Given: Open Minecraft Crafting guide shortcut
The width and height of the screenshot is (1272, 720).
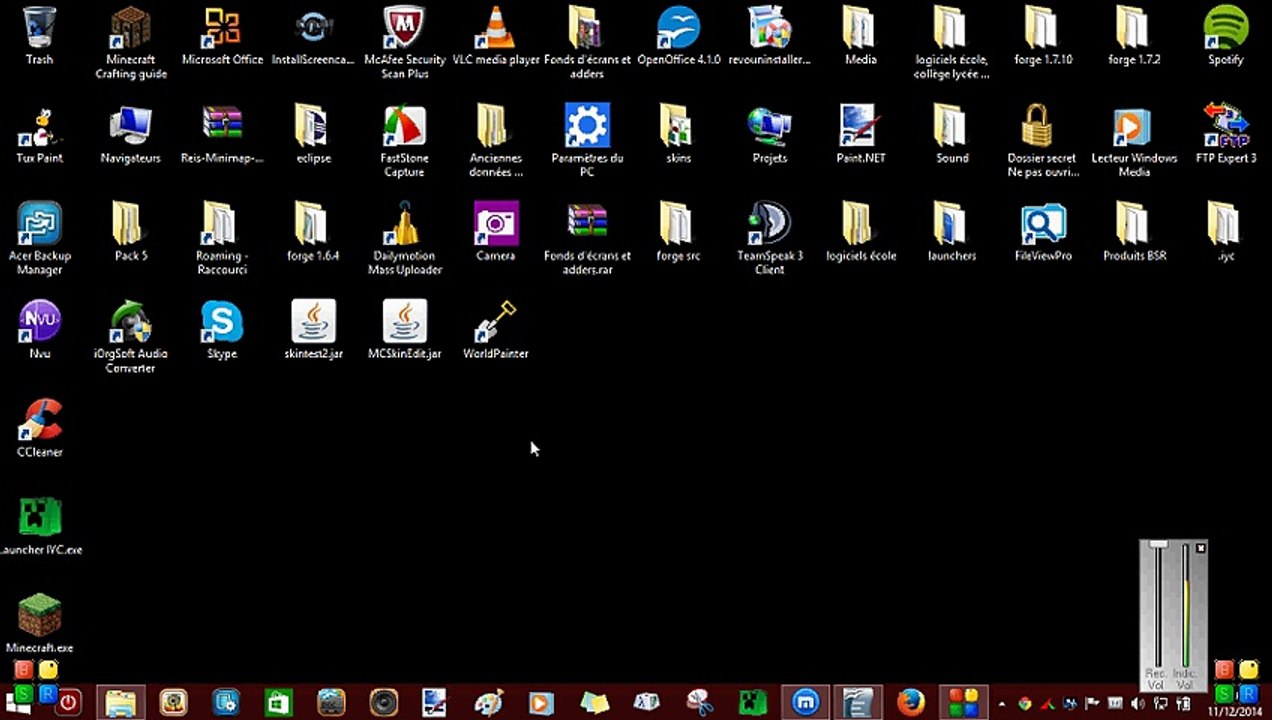Looking at the screenshot, I should point(130,43).
